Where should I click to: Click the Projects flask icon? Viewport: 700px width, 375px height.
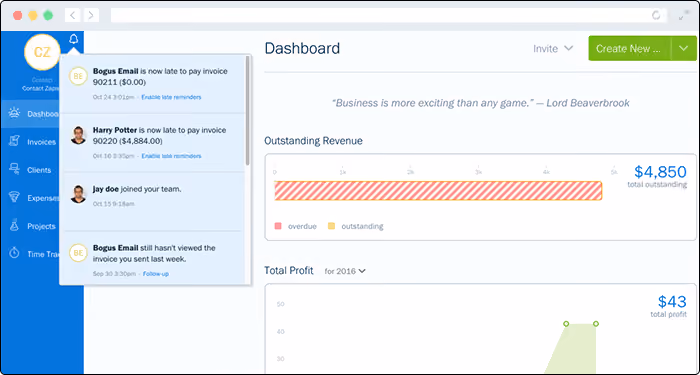[x=14, y=226]
